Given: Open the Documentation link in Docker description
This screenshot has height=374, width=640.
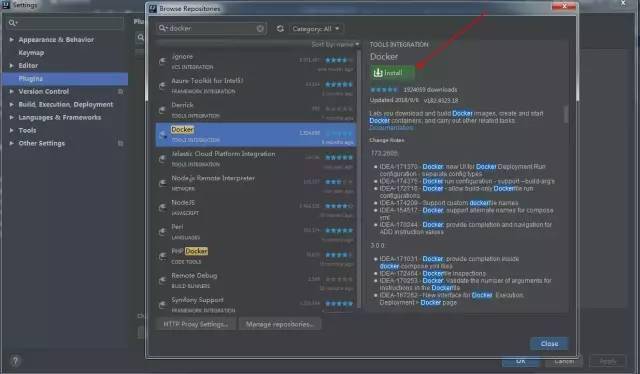Looking at the screenshot, I should pos(391,128).
